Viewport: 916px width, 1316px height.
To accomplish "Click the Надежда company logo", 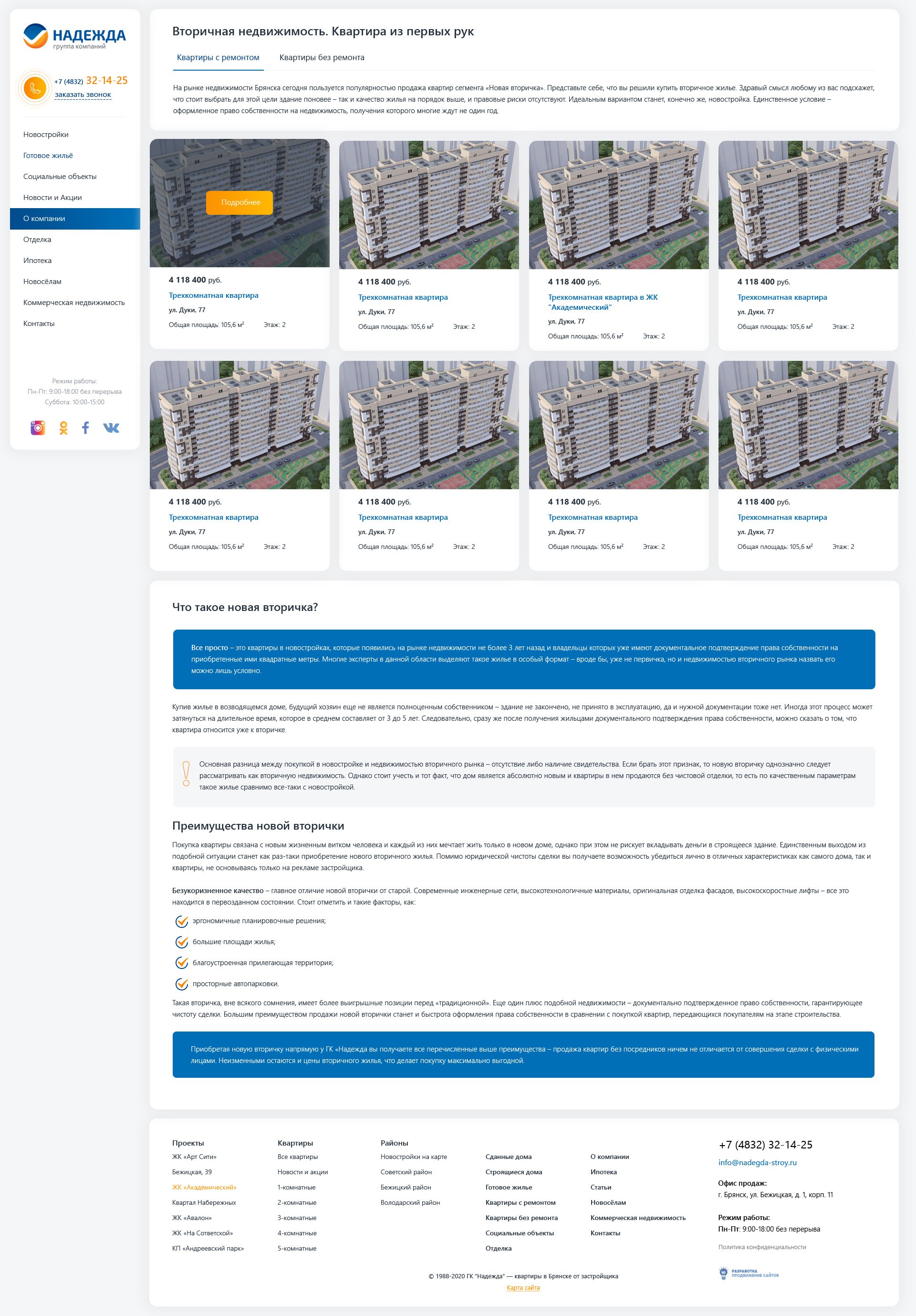I will coord(74,36).
